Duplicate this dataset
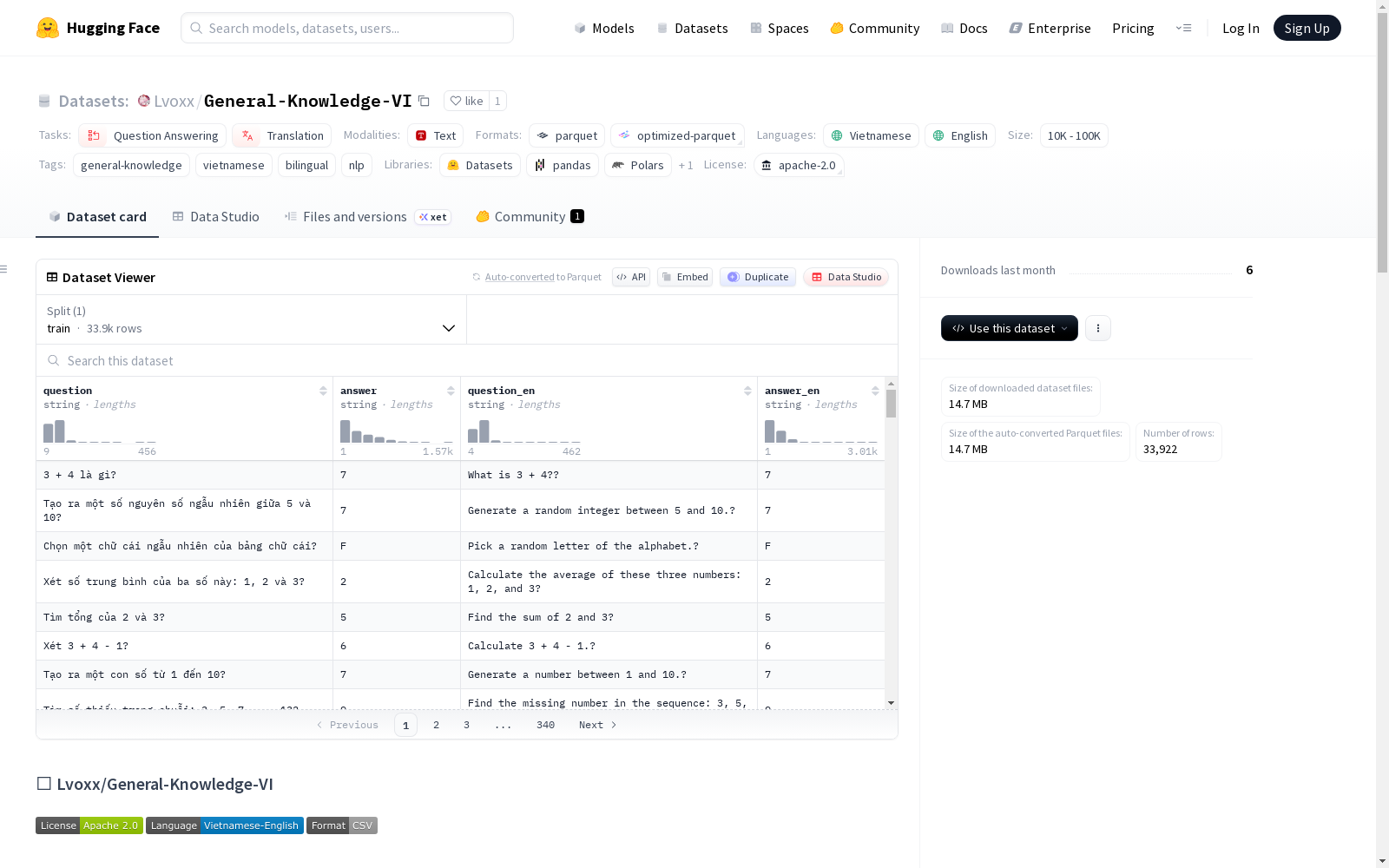Image resolution: width=1389 pixels, height=868 pixels. 758,277
